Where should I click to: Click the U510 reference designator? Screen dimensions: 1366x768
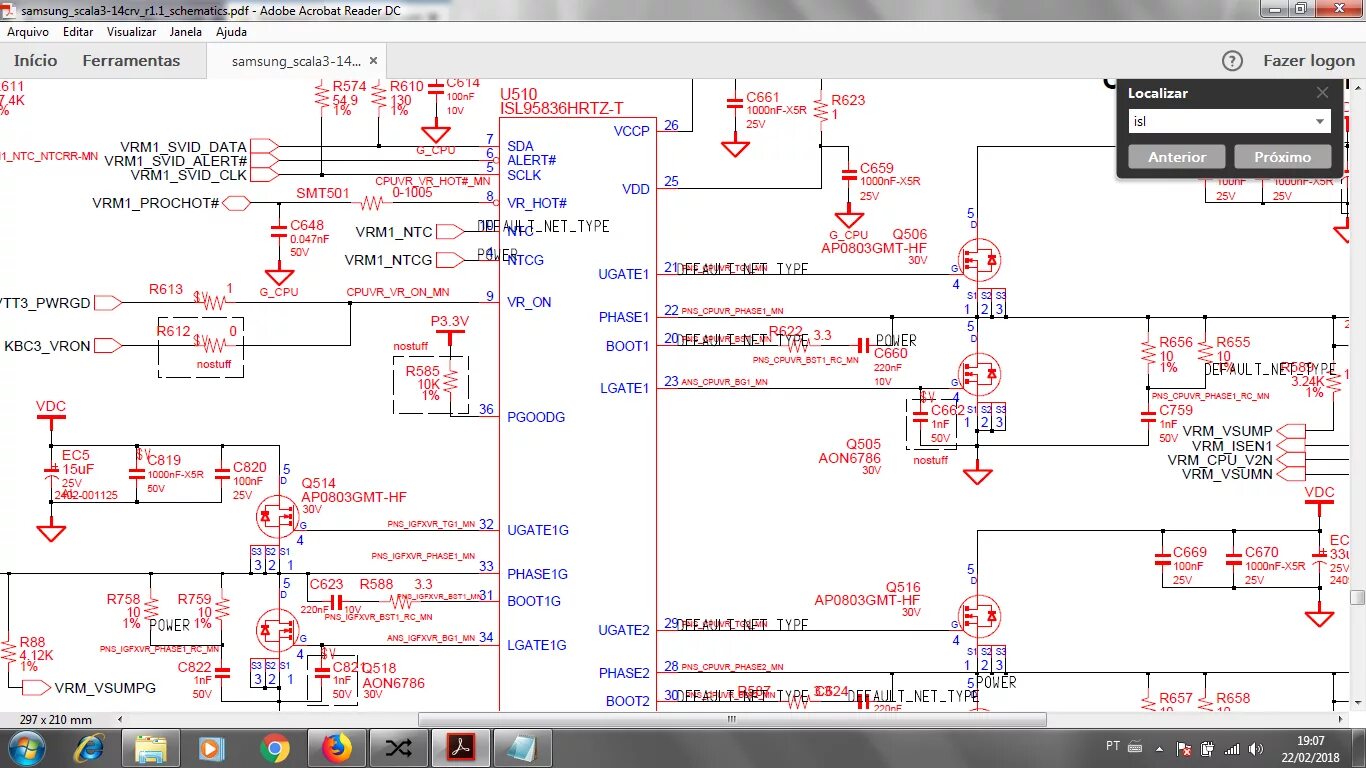518,94
